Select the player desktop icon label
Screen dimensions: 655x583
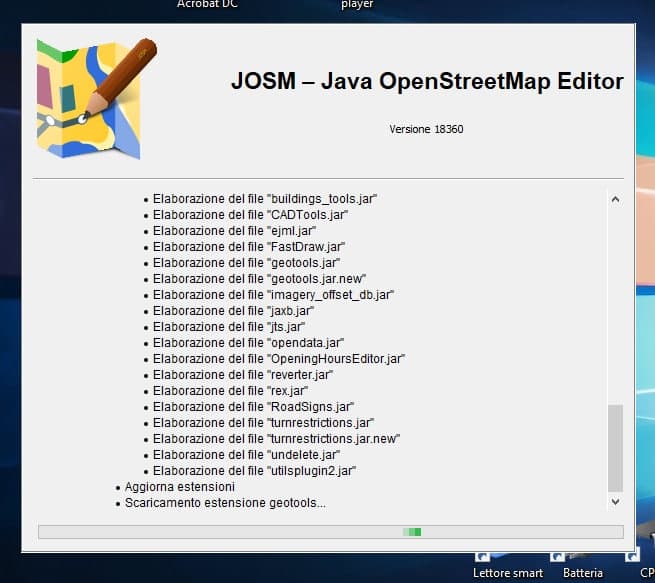357,5
